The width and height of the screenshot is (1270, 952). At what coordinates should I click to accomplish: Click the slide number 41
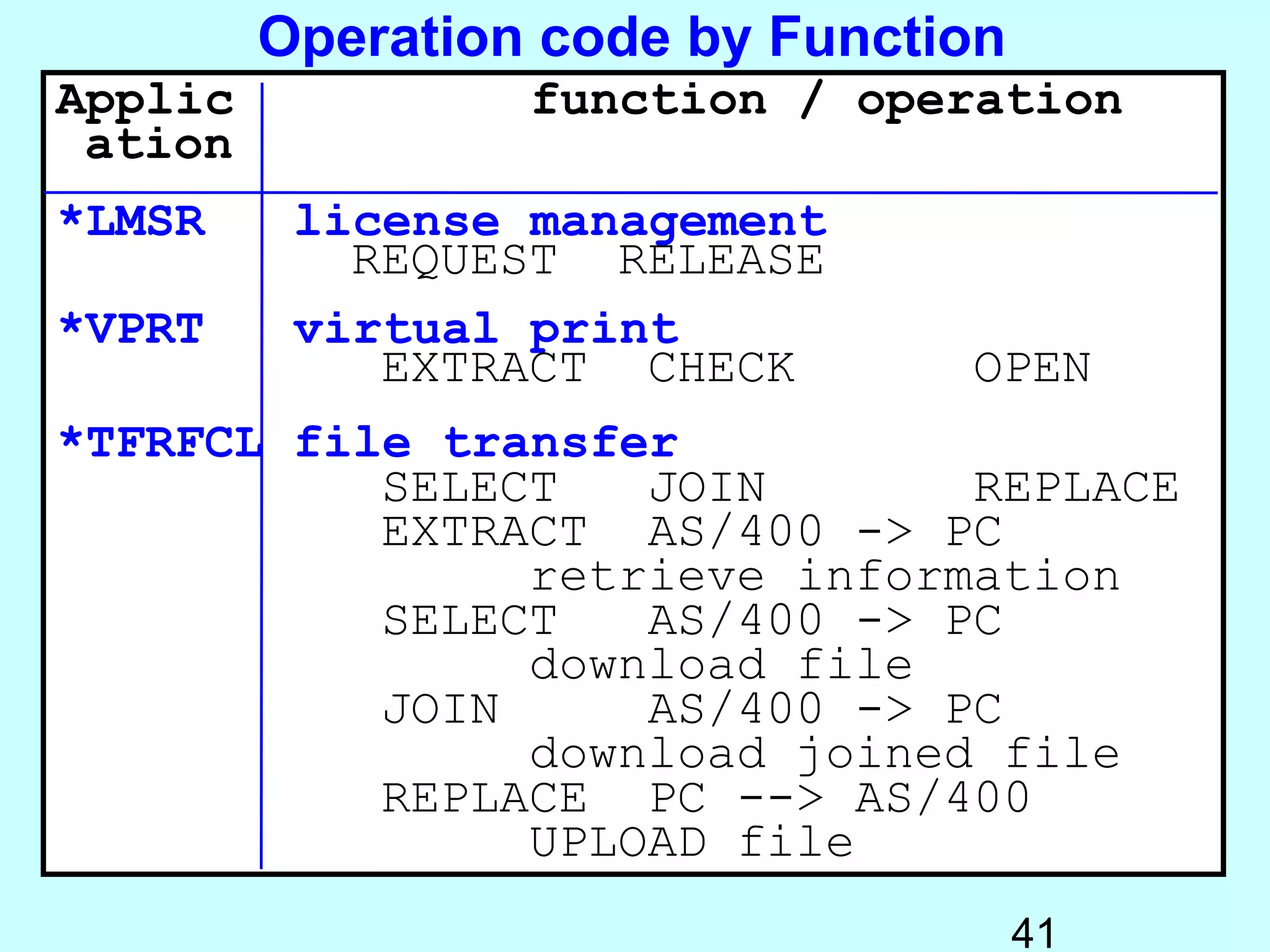1032,933
